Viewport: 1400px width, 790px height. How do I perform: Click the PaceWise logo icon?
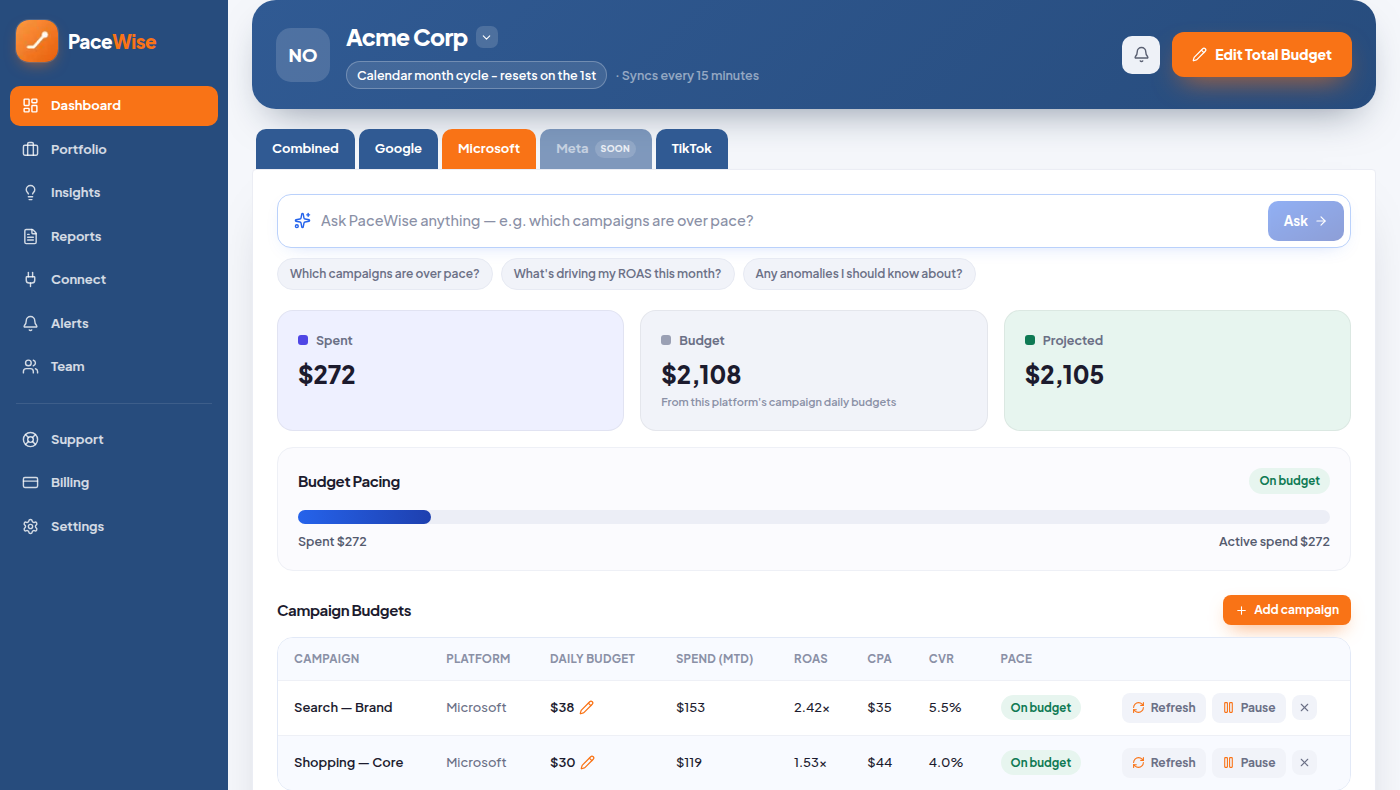point(37,41)
